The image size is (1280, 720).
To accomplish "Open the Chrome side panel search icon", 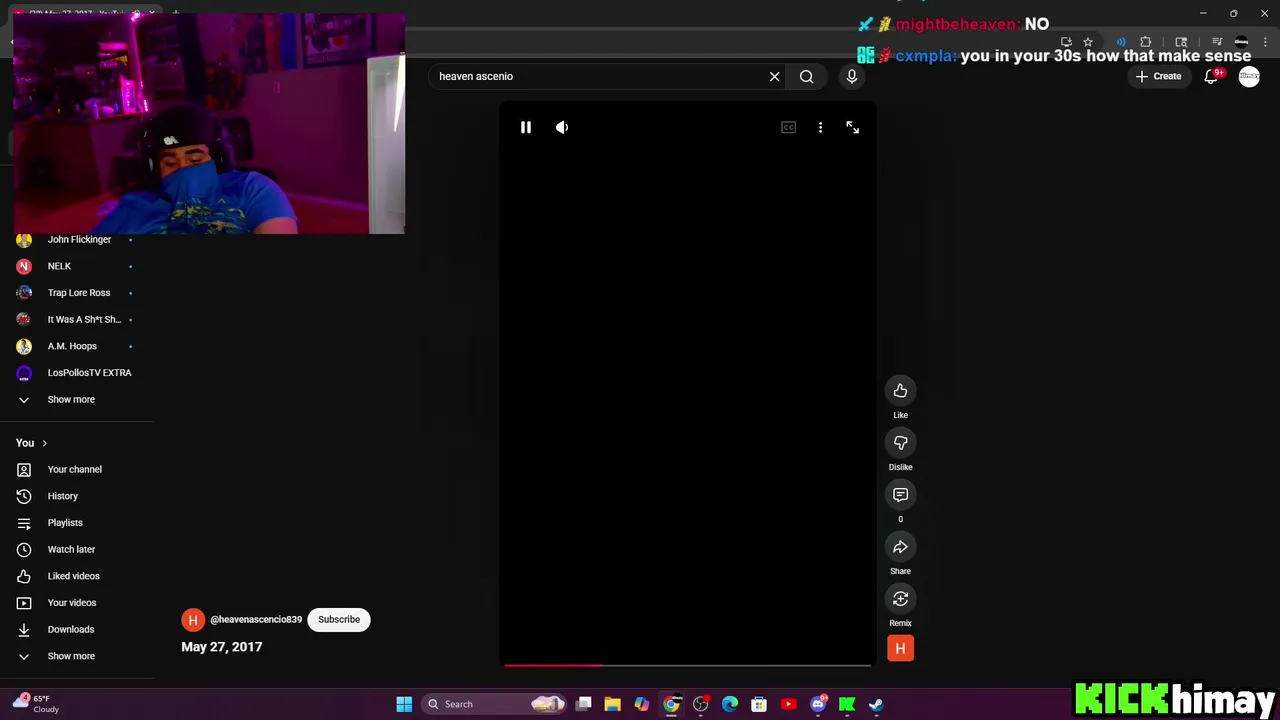I will [x=1181, y=42].
